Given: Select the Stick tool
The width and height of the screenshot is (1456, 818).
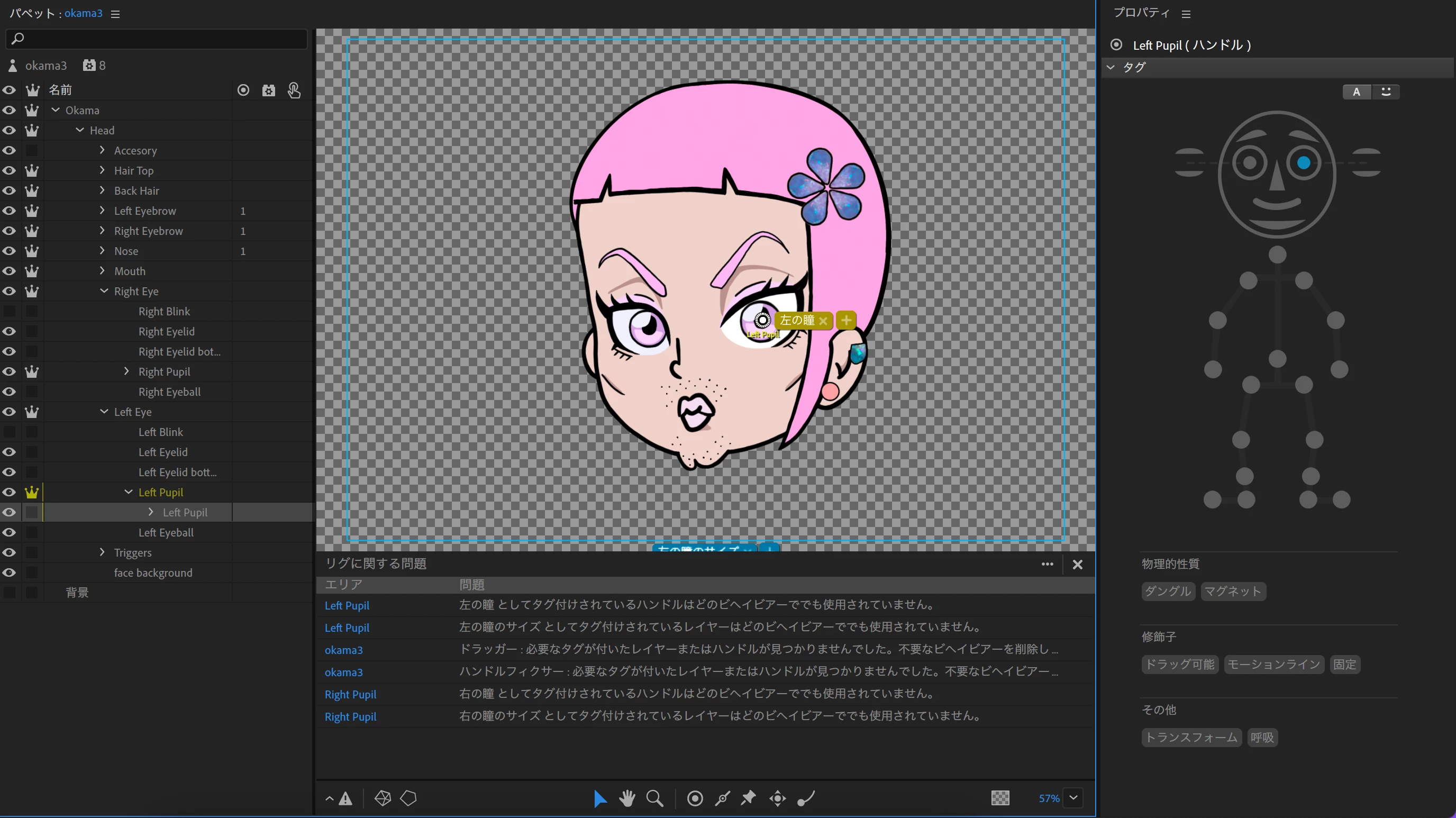Looking at the screenshot, I should point(722,798).
